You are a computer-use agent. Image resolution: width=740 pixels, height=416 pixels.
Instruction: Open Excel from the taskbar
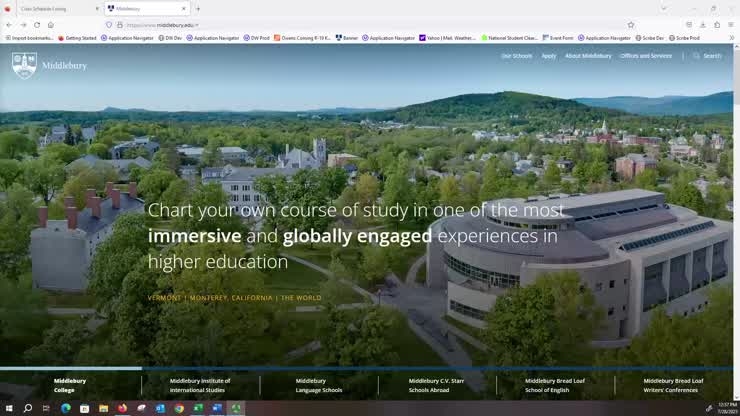coord(198,408)
